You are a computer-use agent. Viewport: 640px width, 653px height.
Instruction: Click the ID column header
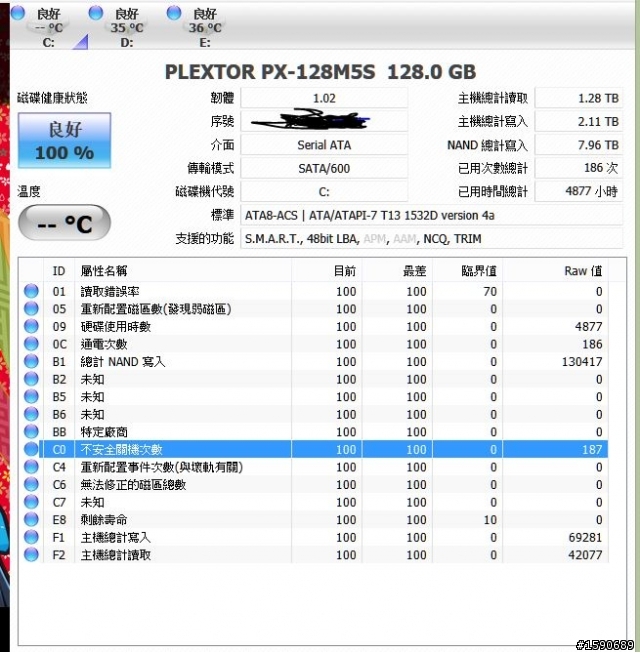point(59,271)
